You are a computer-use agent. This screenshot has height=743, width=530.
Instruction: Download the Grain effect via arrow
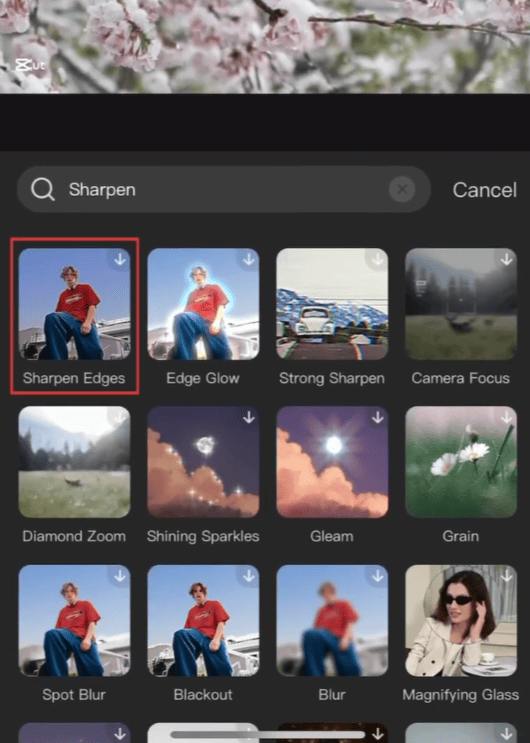click(x=507, y=417)
